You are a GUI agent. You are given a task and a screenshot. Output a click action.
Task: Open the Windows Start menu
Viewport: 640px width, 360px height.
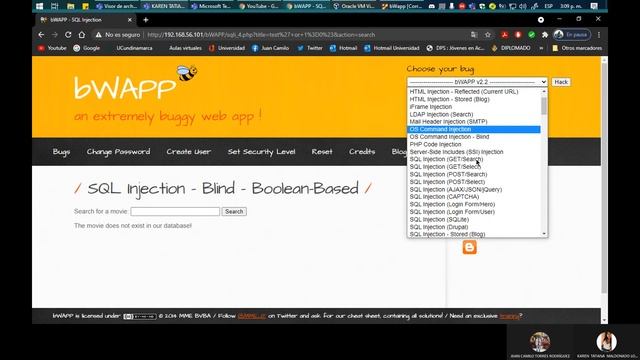(x=40, y=6)
